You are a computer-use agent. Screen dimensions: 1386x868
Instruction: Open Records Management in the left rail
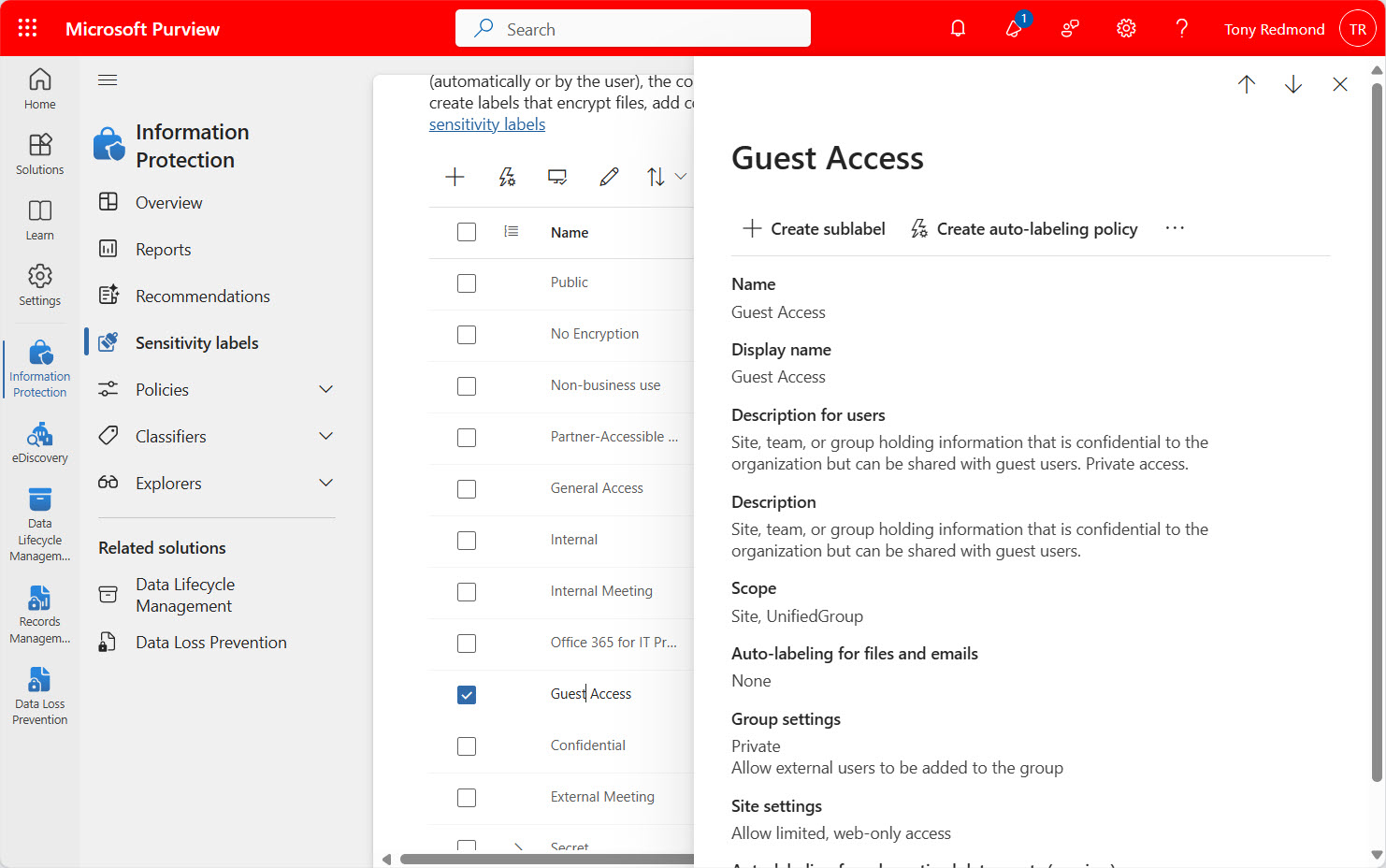pos(39,614)
